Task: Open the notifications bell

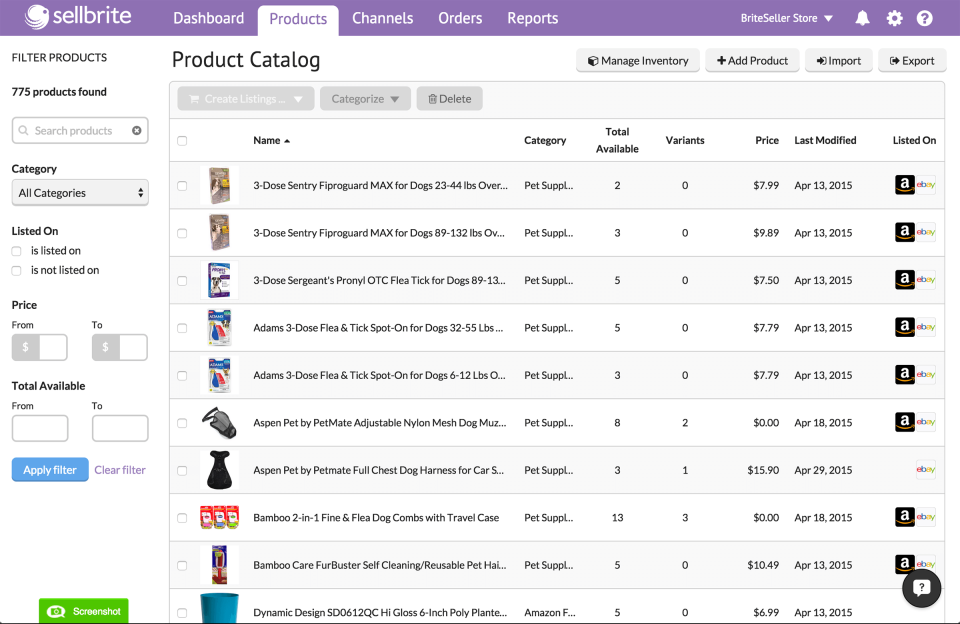Action: (x=862, y=18)
